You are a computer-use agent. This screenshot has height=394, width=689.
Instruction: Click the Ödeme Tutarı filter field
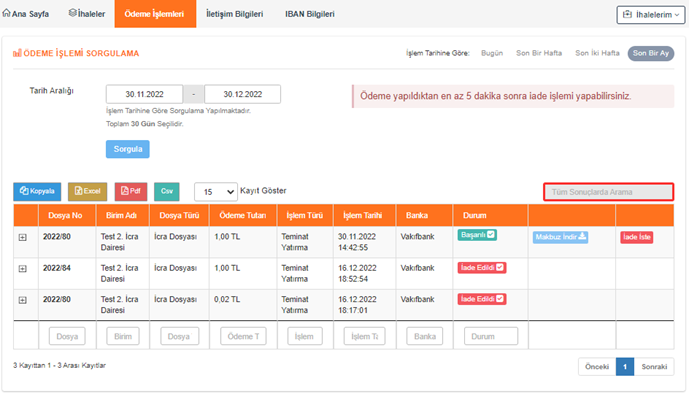coord(243,336)
